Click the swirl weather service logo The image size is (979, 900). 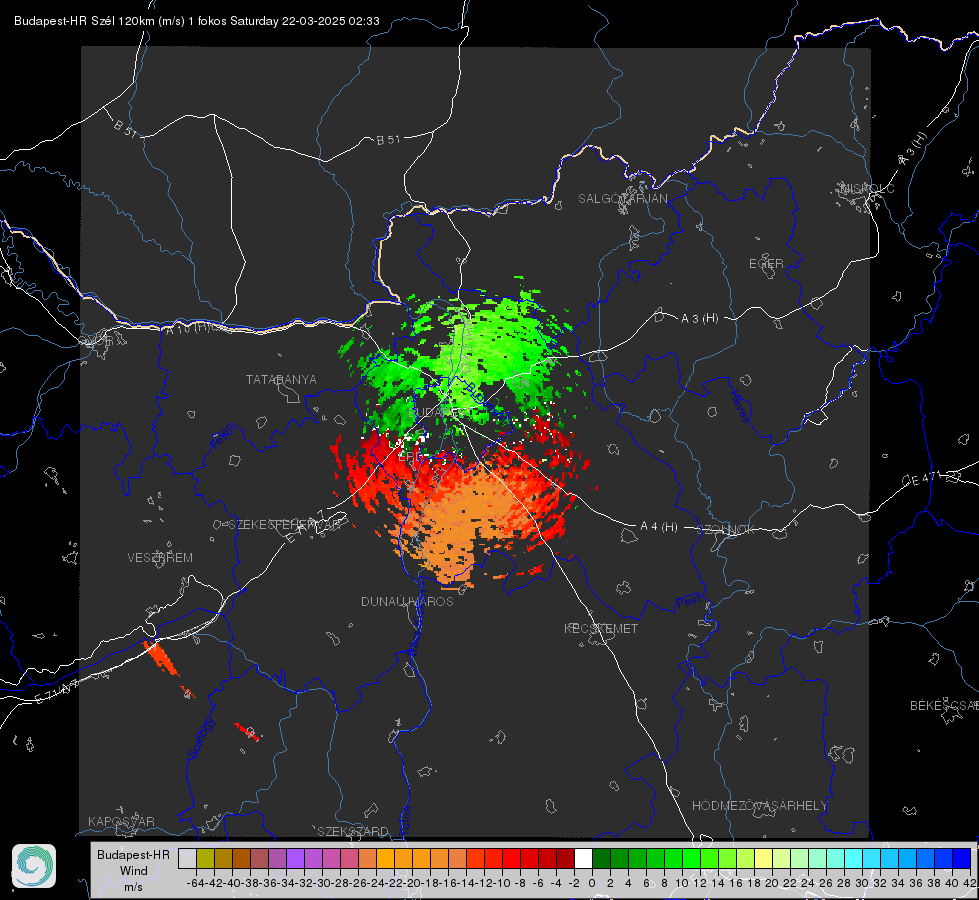click(34, 866)
